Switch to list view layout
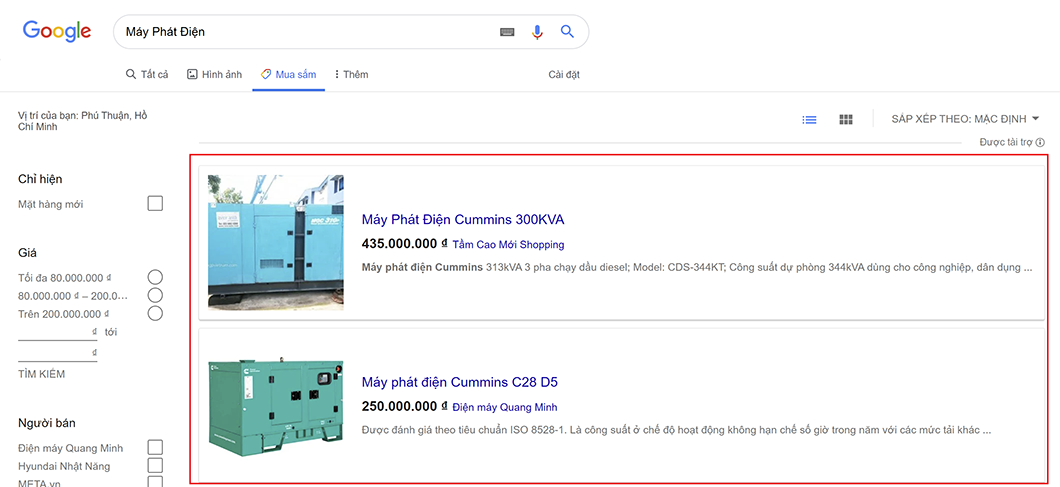 (x=809, y=119)
